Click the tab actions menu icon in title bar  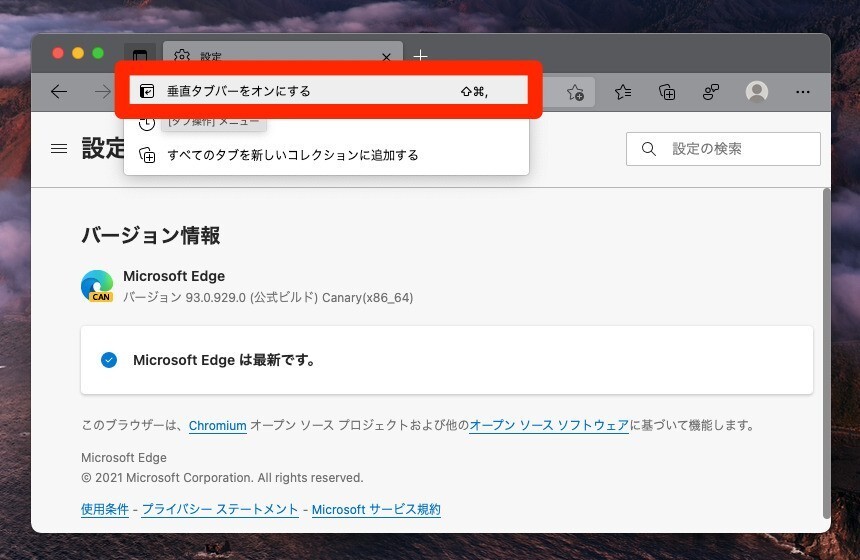tap(140, 56)
